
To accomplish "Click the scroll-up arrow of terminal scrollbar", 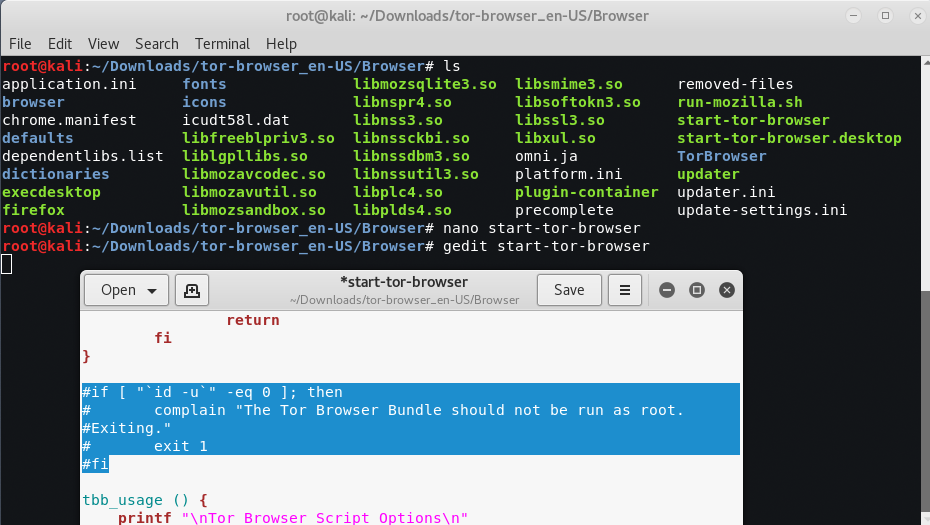I will click(925, 61).
